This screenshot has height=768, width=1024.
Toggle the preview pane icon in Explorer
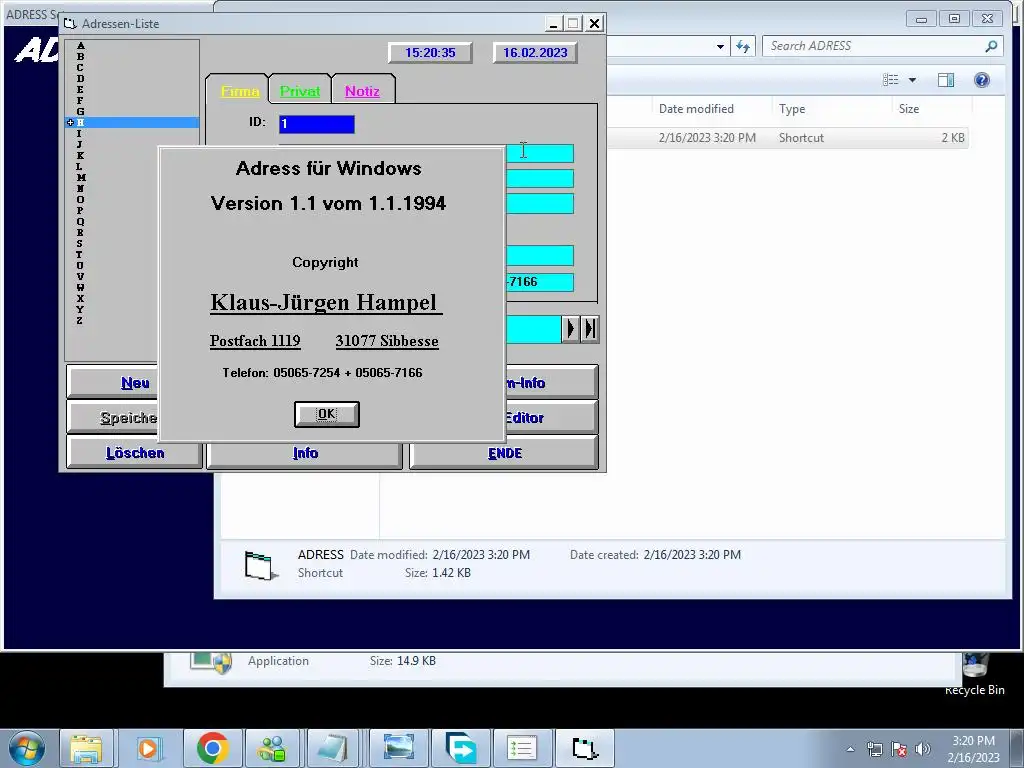coord(946,80)
